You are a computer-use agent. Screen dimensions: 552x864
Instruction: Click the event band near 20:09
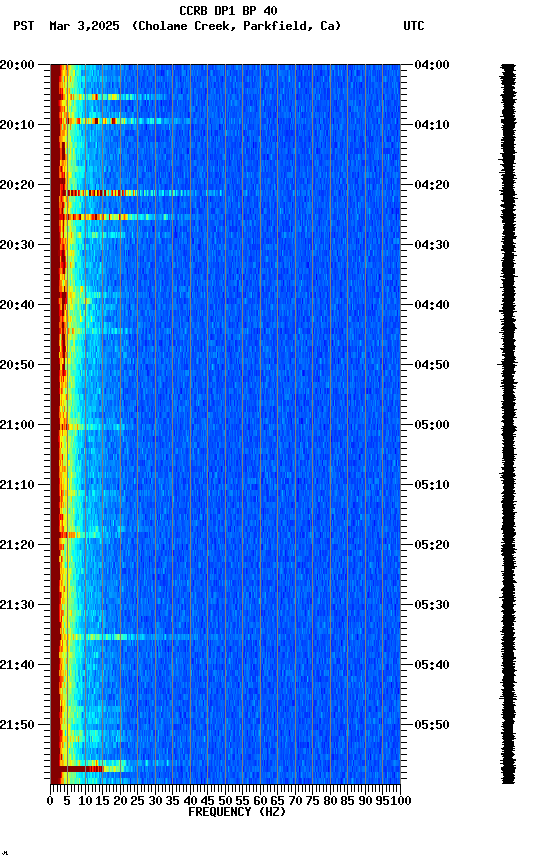(x=127, y=121)
